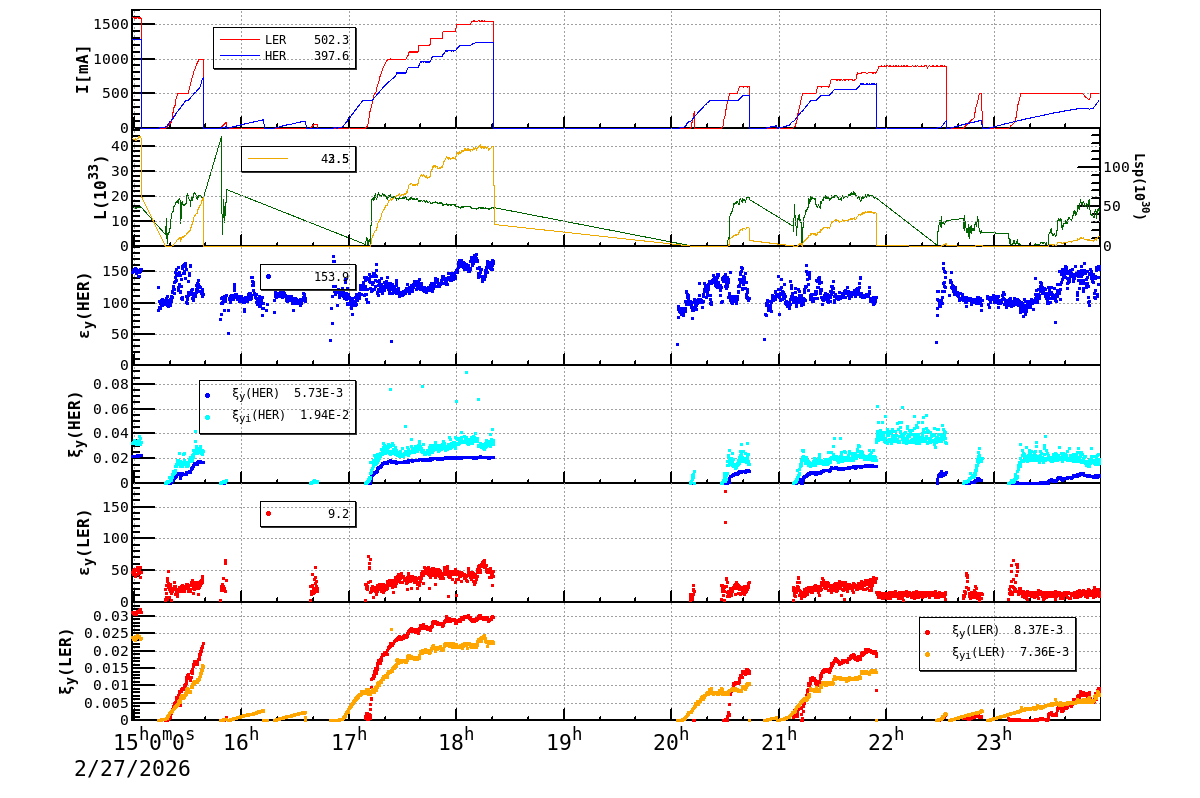Click the I[mA] axis title

coord(84,69)
